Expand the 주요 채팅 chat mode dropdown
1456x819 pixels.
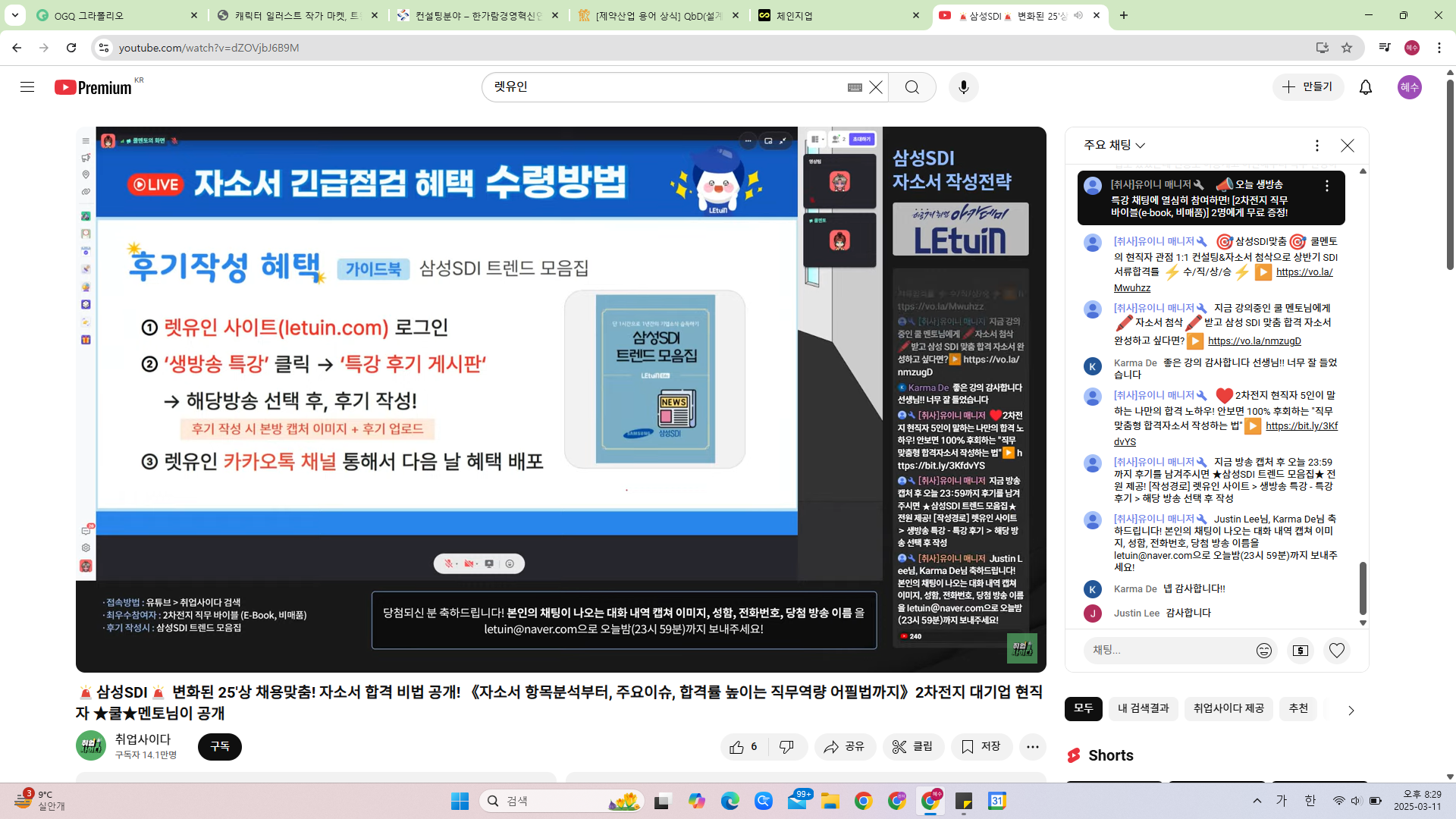click(x=1114, y=145)
